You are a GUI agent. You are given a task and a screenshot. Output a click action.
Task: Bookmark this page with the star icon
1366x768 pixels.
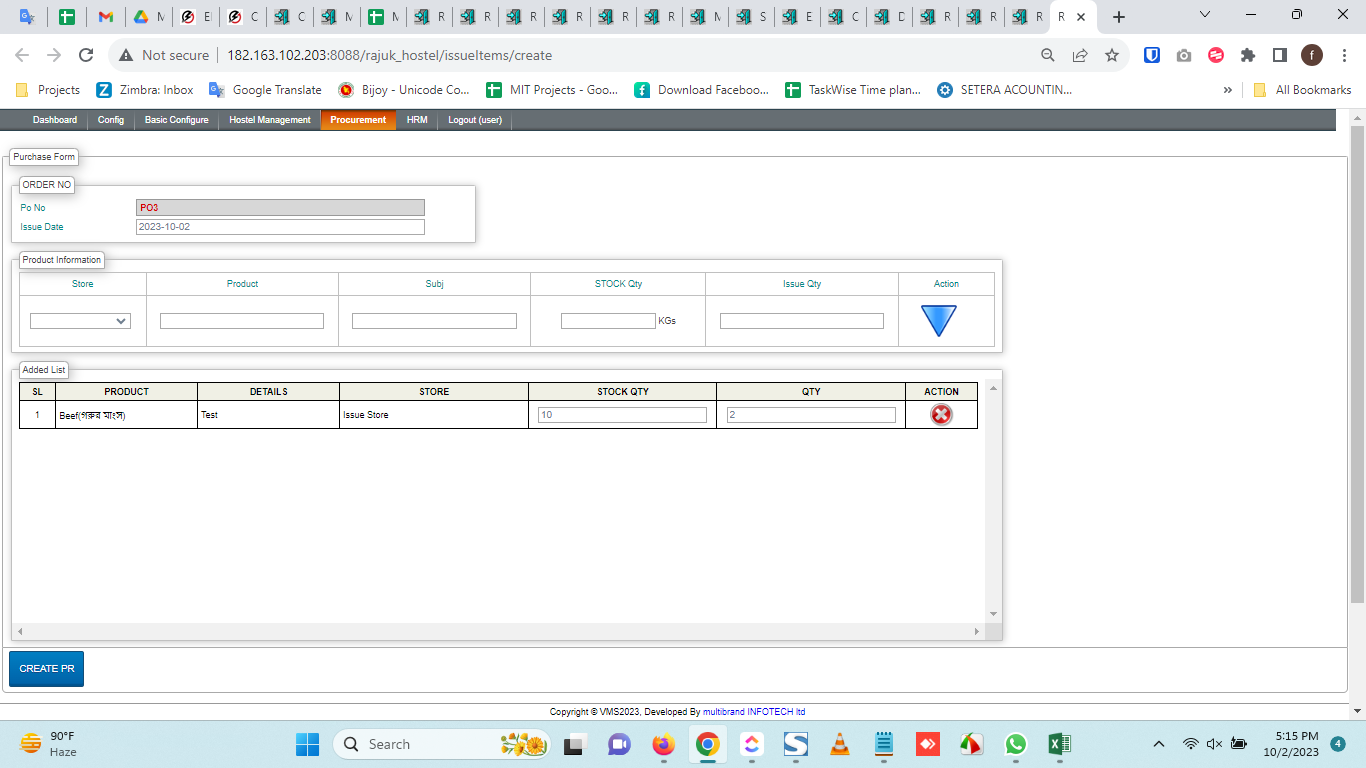click(x=1111, y=55)
